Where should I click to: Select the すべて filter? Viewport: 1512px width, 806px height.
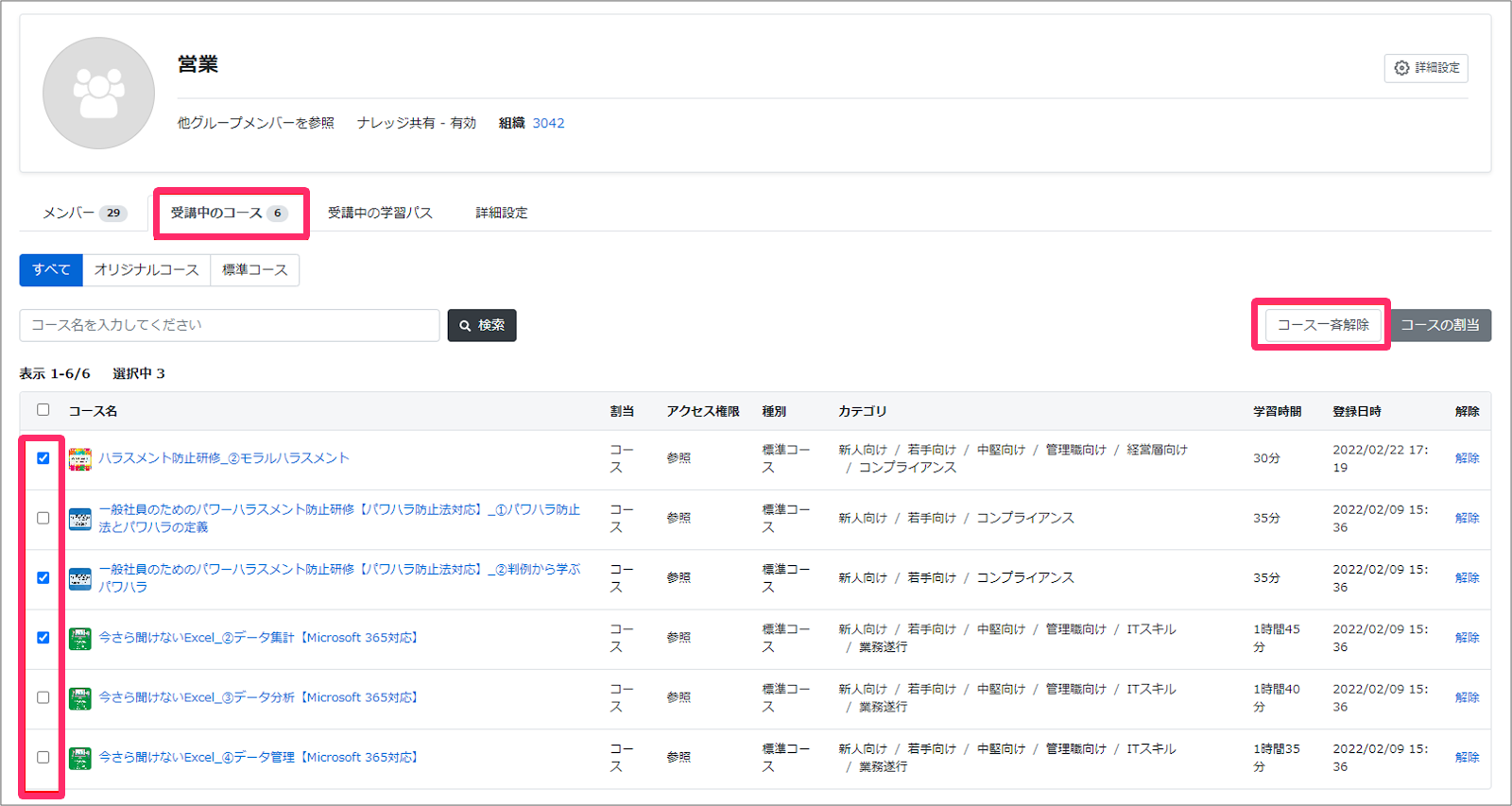(51, 270)
